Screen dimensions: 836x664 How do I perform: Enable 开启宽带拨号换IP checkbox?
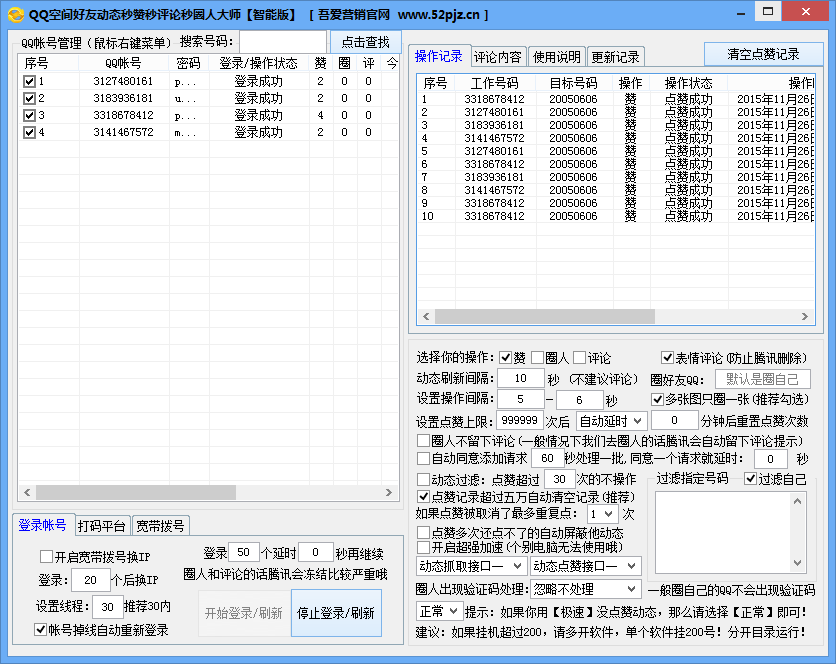pyautogui.click(x=46, y=557)
